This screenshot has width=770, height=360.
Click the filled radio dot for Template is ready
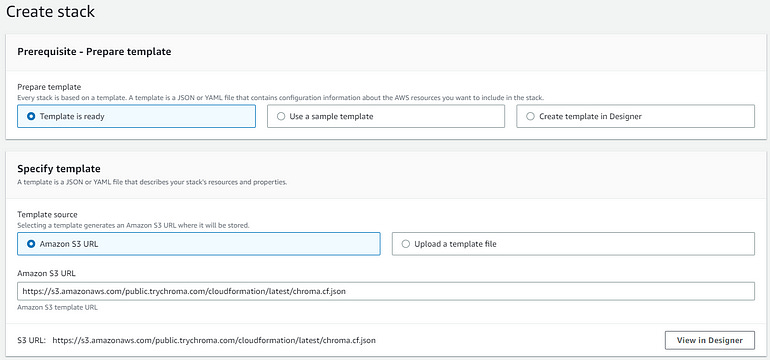click(31, 116)
